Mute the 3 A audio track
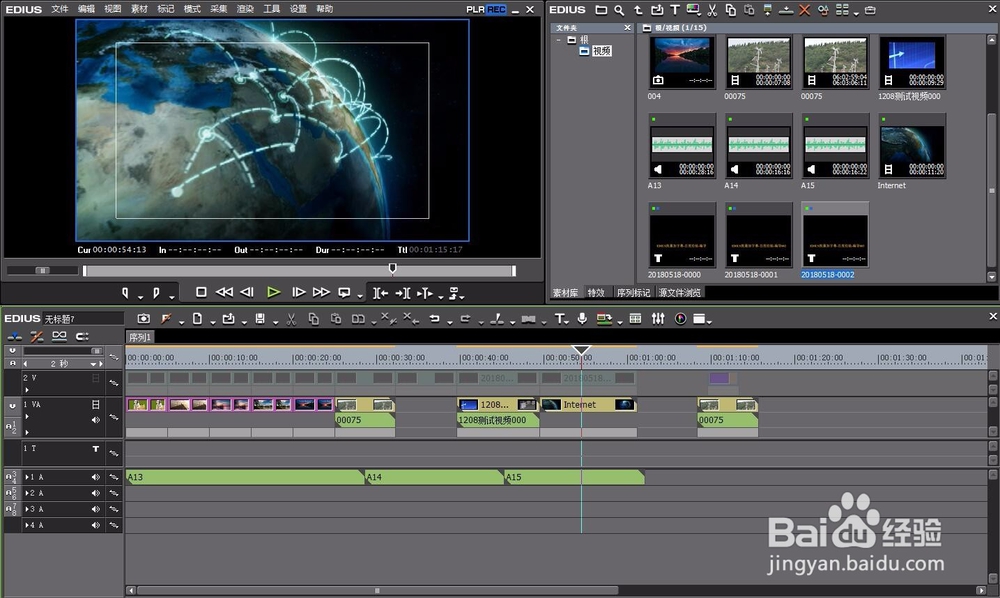 [x=96, y=509]
